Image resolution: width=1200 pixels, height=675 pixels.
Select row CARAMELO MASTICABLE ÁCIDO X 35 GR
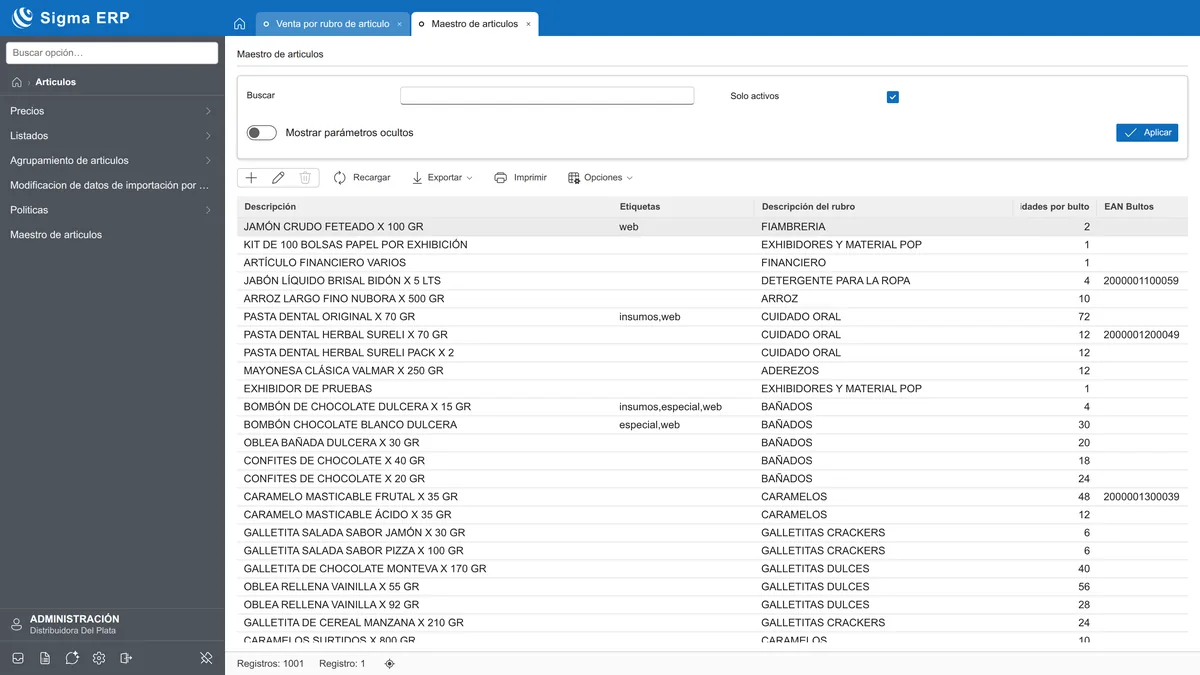712,515
